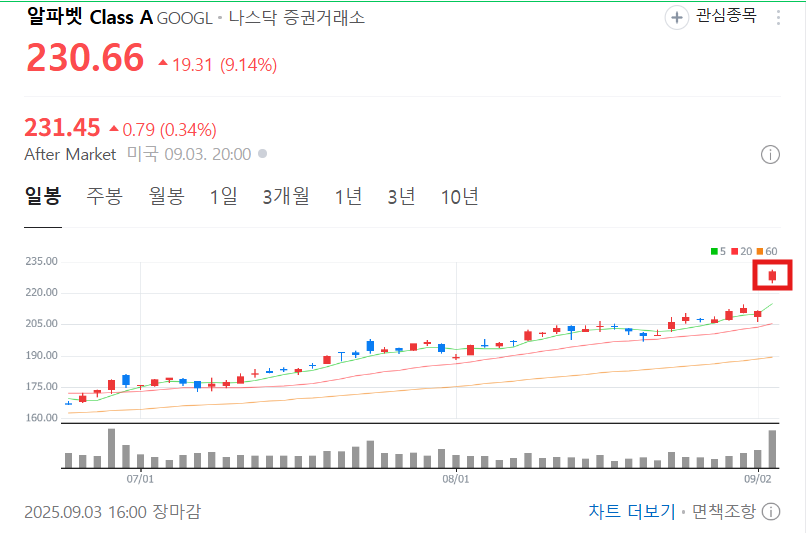Viewport: 806px width, 533px height.
Task: Click the red 20-day average legend swatch
Action: click(x=735, y=251)
